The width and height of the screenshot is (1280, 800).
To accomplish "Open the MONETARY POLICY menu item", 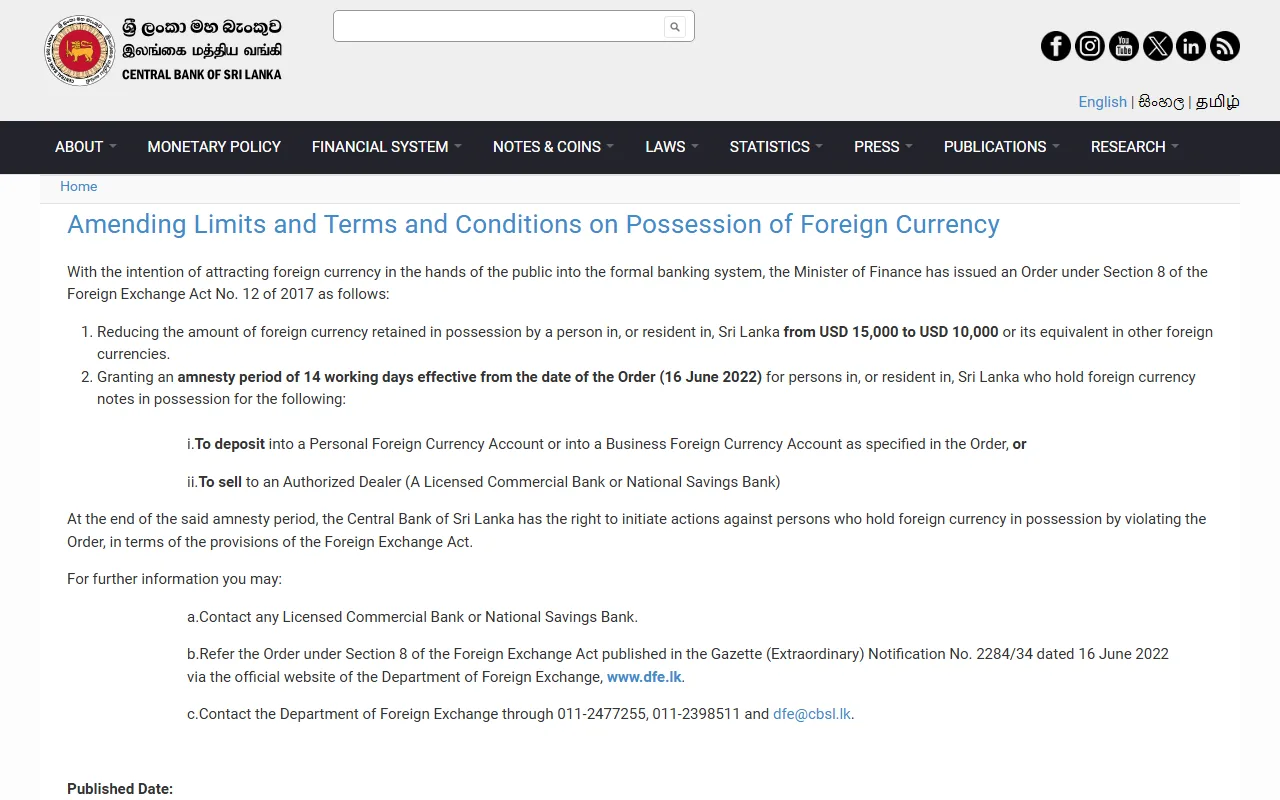I will coord(214,147).
